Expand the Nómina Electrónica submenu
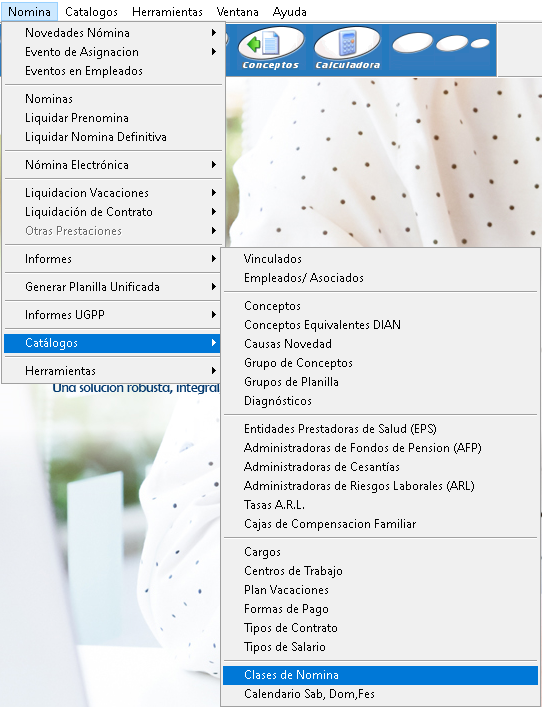 coord(113,165)
